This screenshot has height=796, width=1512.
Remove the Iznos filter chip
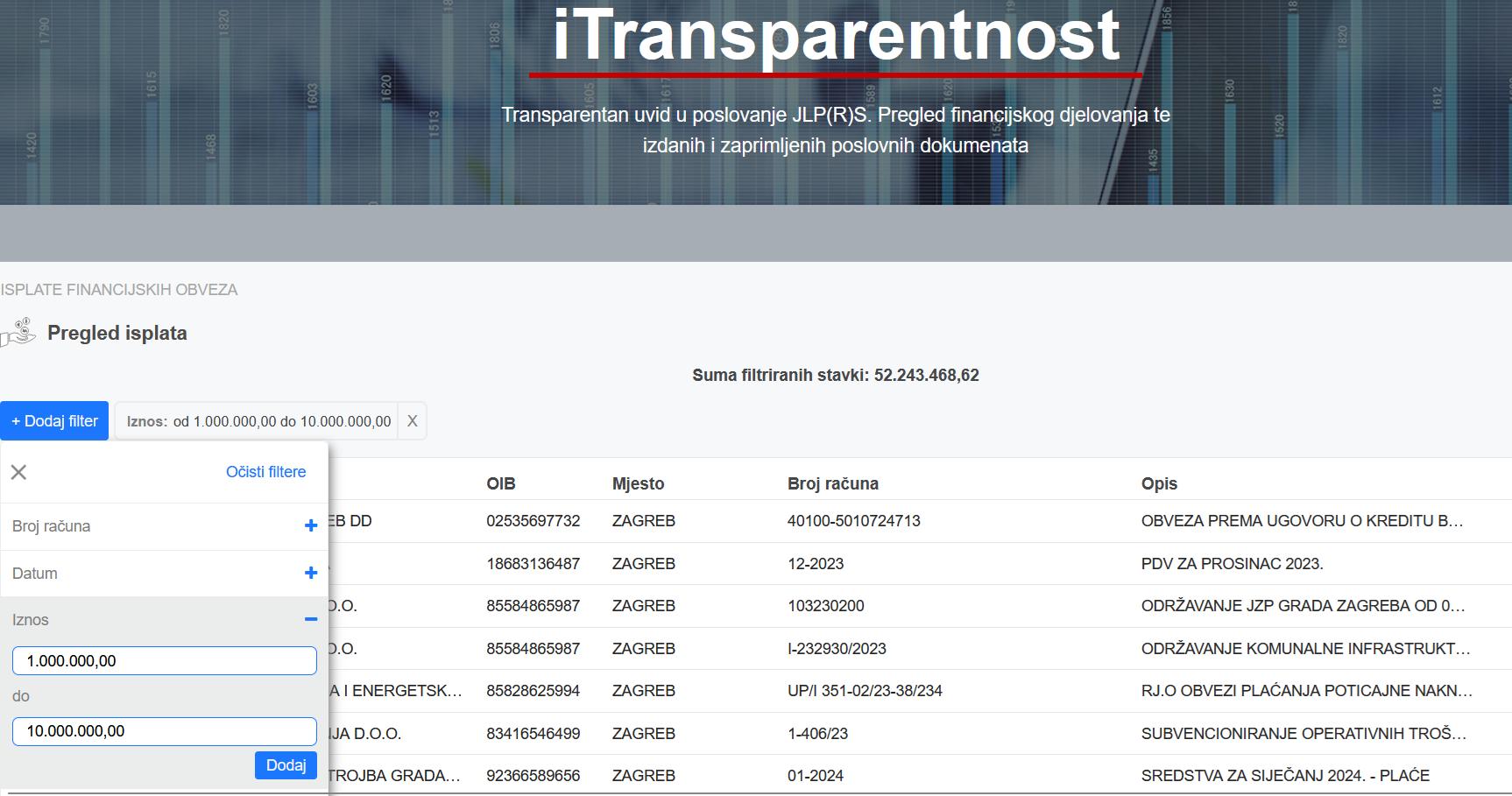pos(412,421)
